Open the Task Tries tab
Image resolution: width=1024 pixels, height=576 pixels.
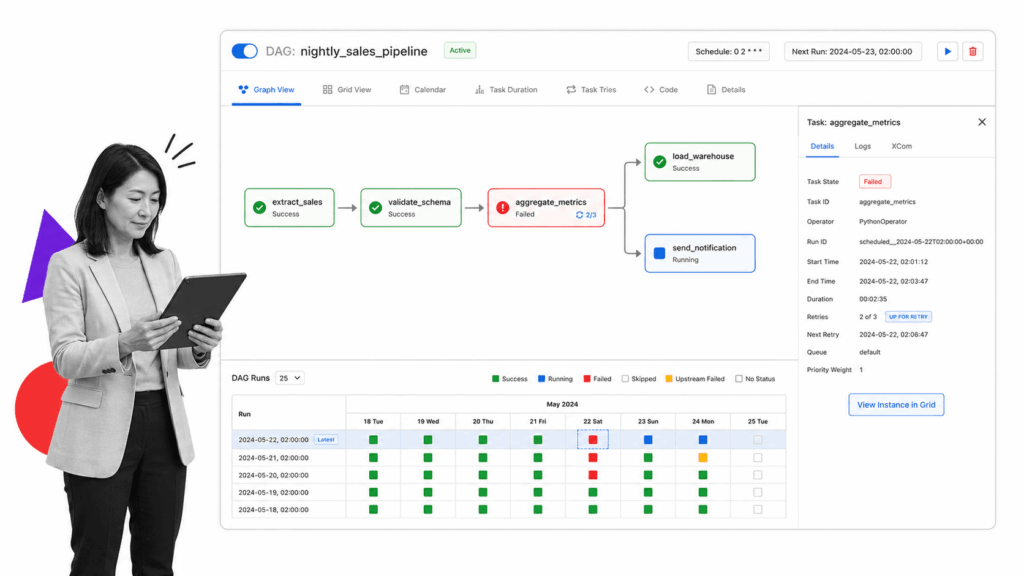pos(591,89)
